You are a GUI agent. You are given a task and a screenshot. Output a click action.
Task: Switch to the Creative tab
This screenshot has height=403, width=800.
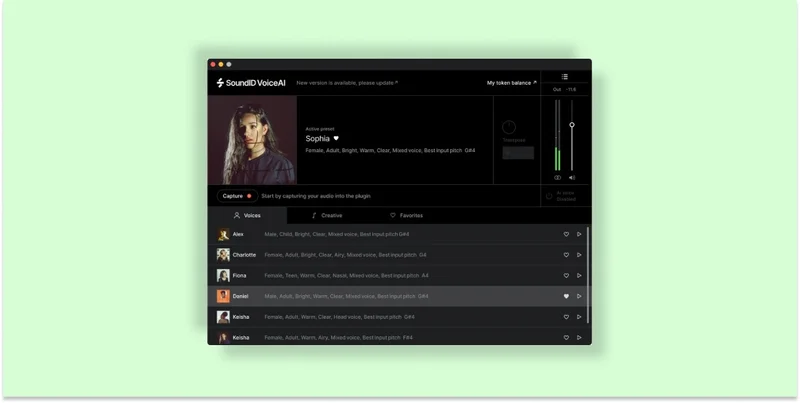(327, 215)
